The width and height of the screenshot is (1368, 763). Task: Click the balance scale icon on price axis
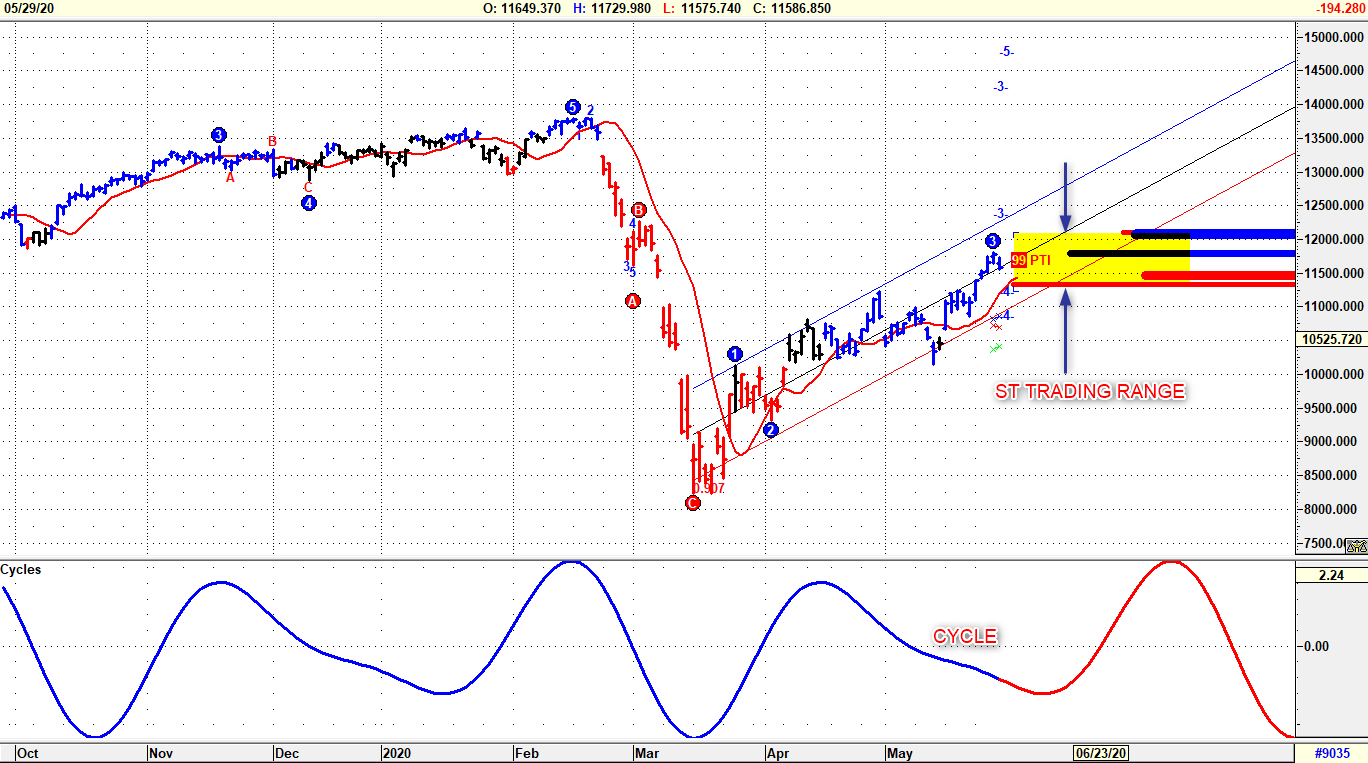click(1356, 546)
